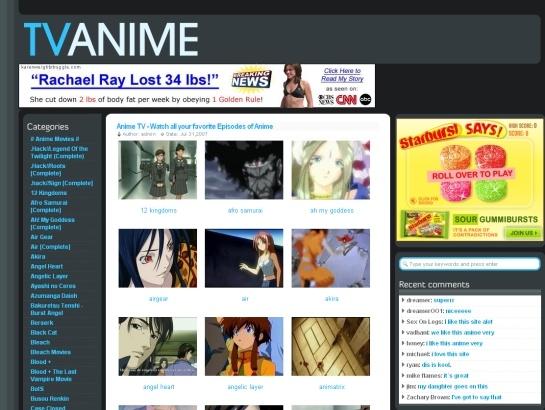Open the 'Ayashi no Ceres' category
The image size is (545, 410).
coord(53,286)
